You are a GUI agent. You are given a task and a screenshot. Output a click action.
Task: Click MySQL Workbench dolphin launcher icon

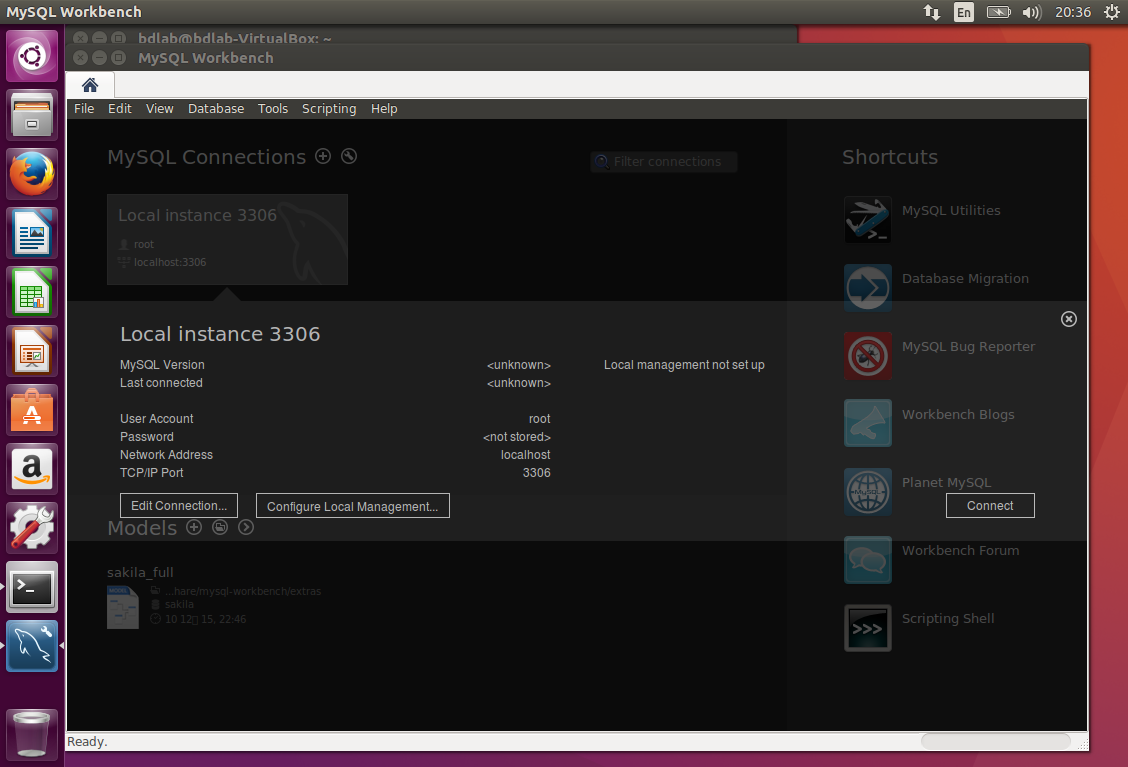pyautogui.click(x=32, y=646)
